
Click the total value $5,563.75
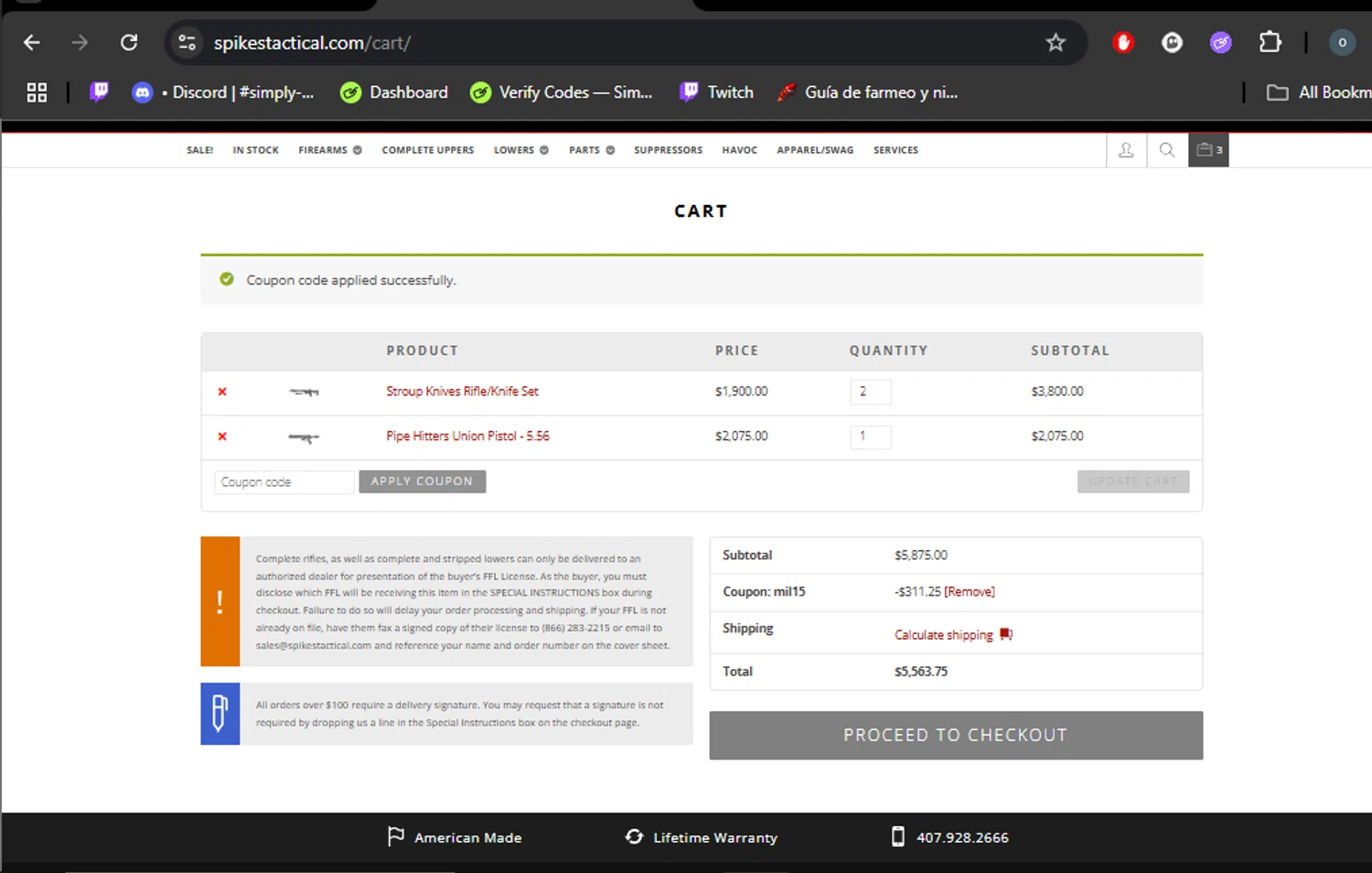pyautogui.click(x=921, y=672)
